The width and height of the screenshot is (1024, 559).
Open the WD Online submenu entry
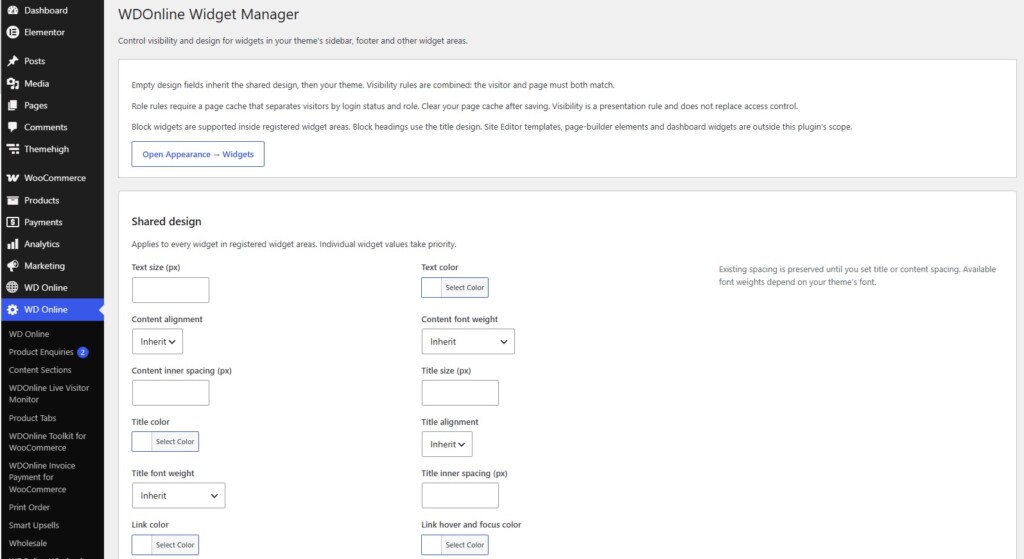click(29, 334)
